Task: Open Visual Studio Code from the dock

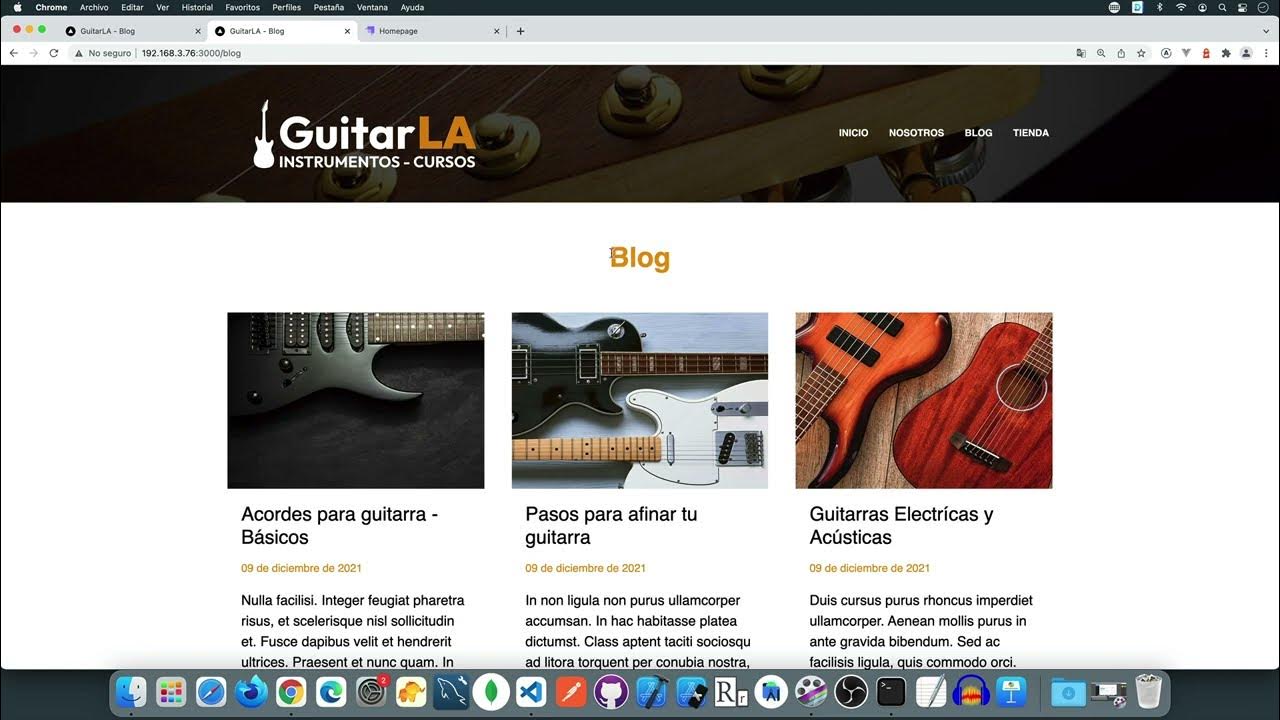Action: point(531,691)
